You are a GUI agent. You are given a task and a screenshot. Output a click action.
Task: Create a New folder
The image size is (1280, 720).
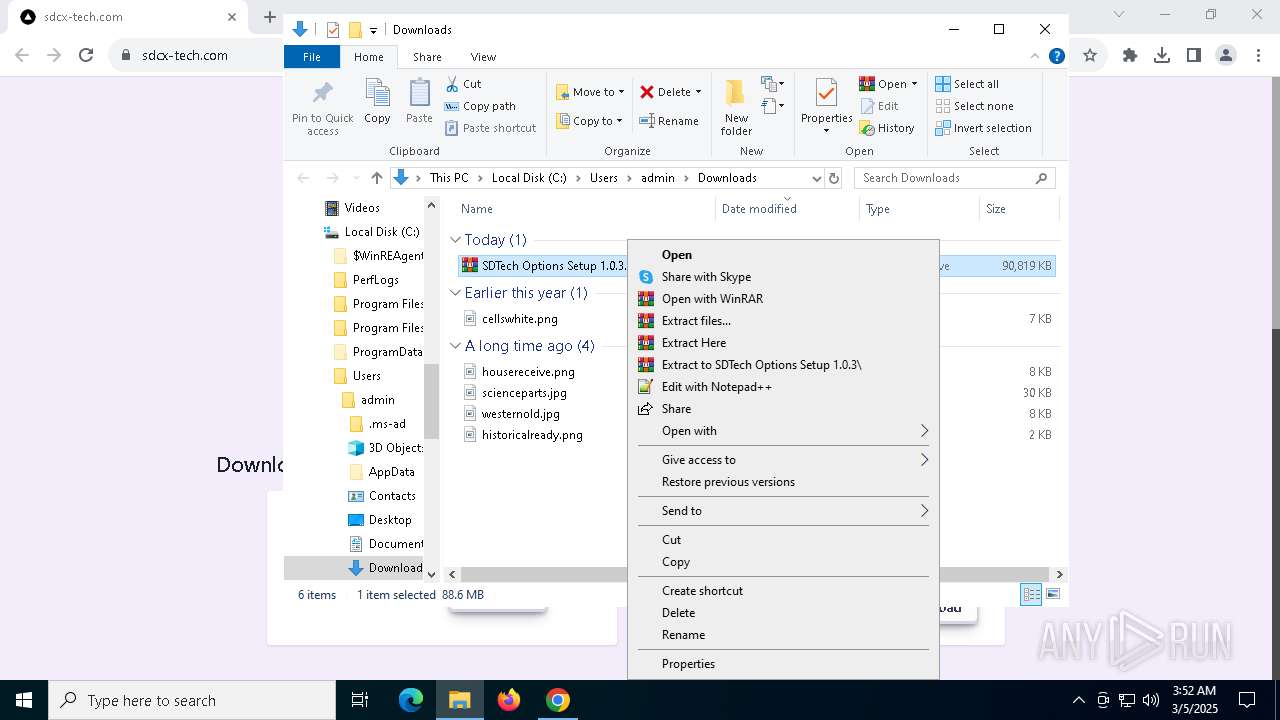click(x=736, y=107)
